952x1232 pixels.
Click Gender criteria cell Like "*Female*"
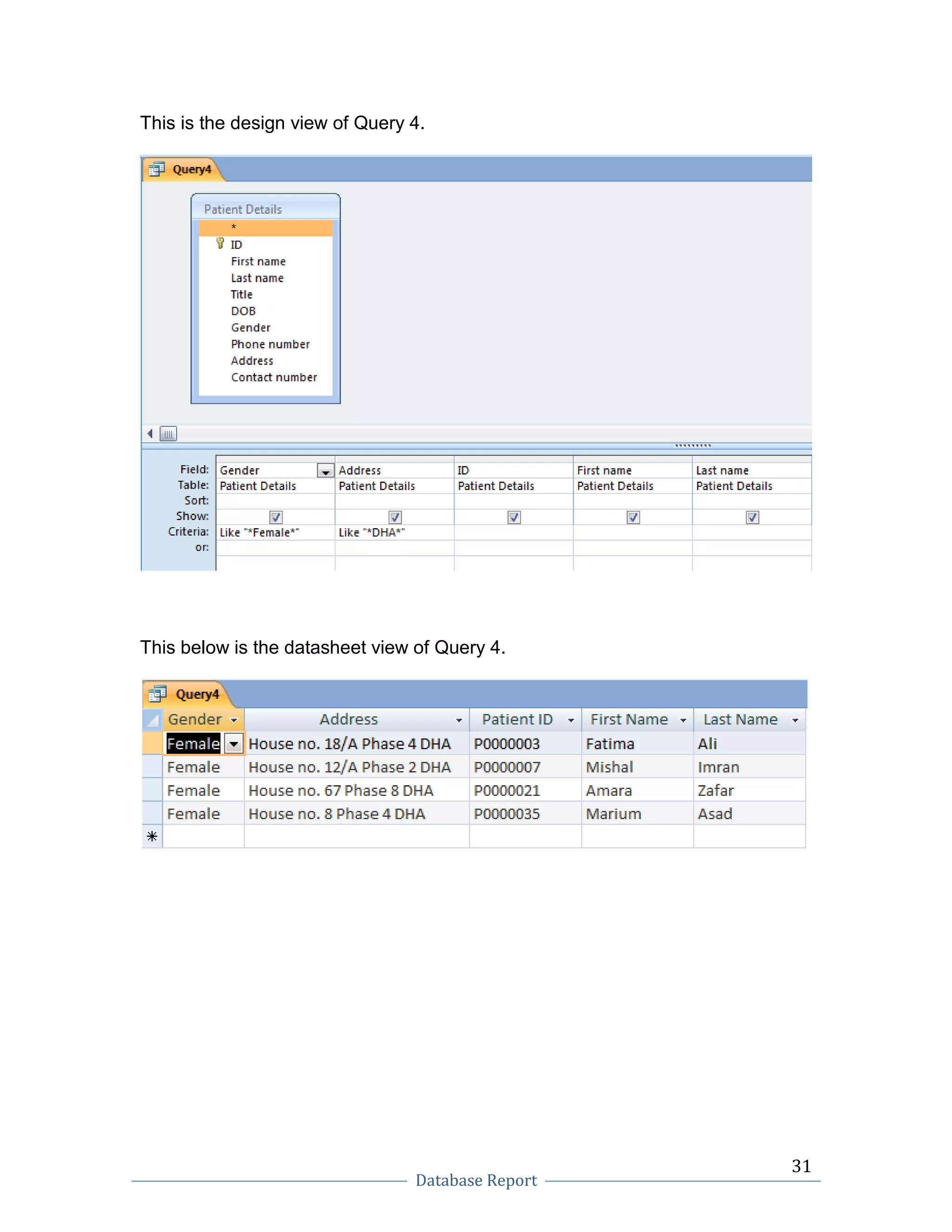point(276,532)
